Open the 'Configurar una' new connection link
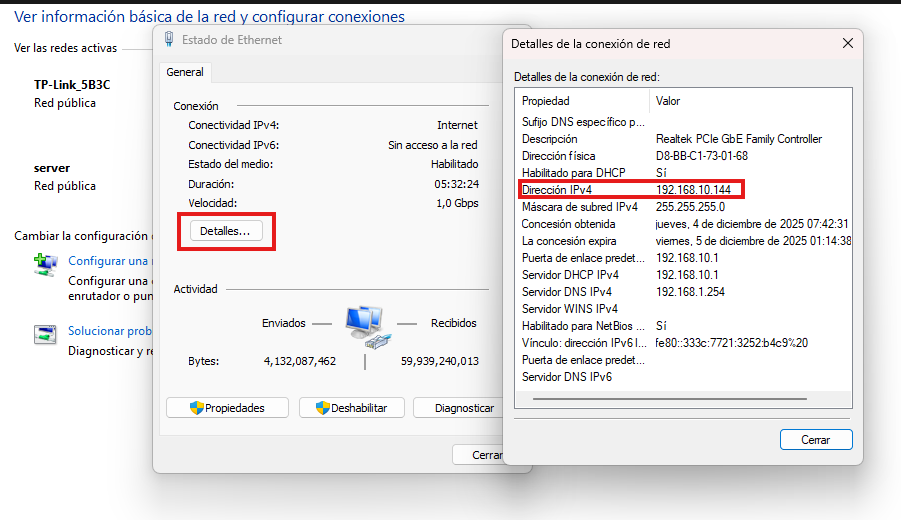Image resolution: width=901 pixels, height=520 pixels. [109, 261]
